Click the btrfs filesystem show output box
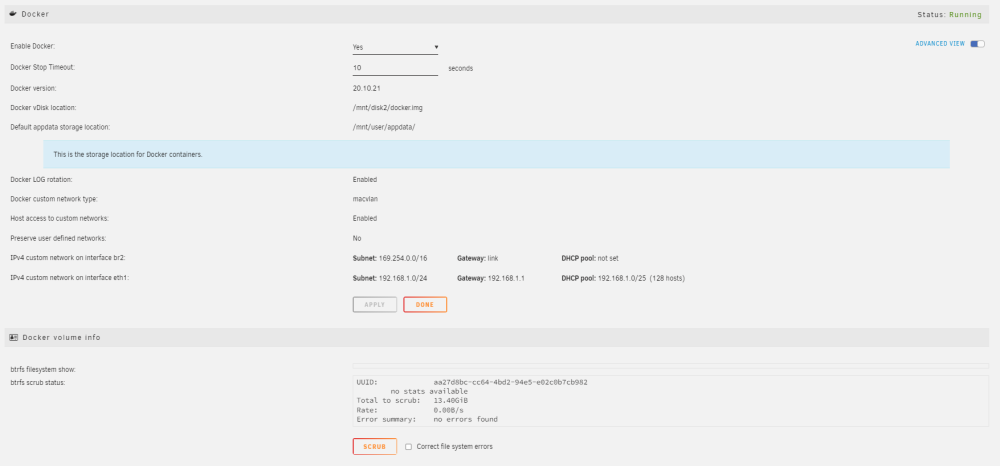This screenshot has height=466, width=1000. click(x=670, y=366)
